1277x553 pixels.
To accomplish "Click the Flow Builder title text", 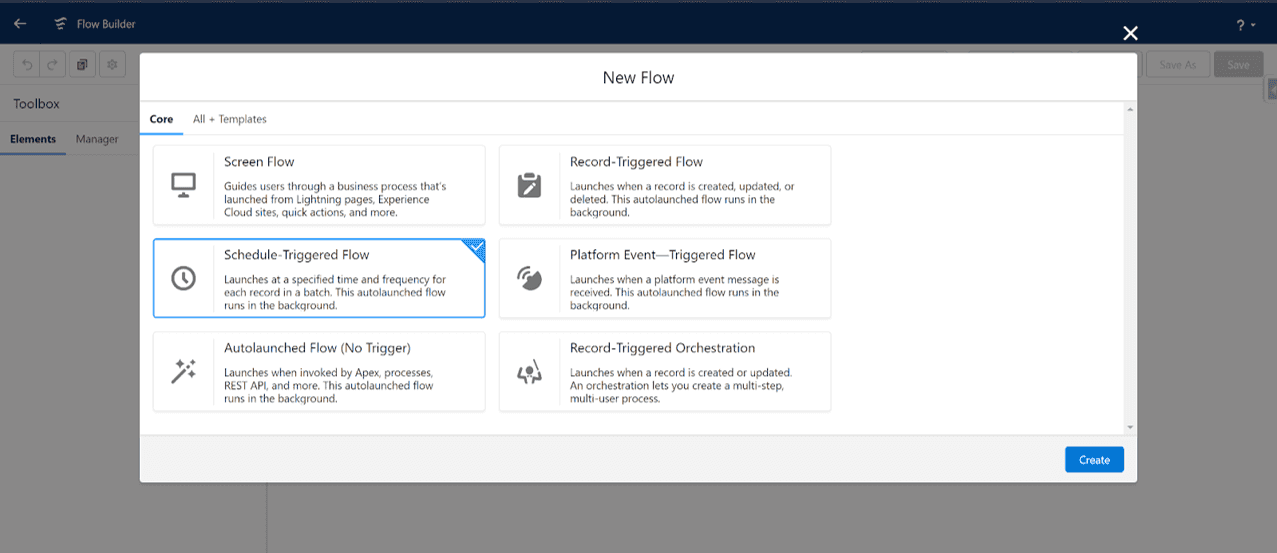I will pyautogui.click(x=106, y=24).
